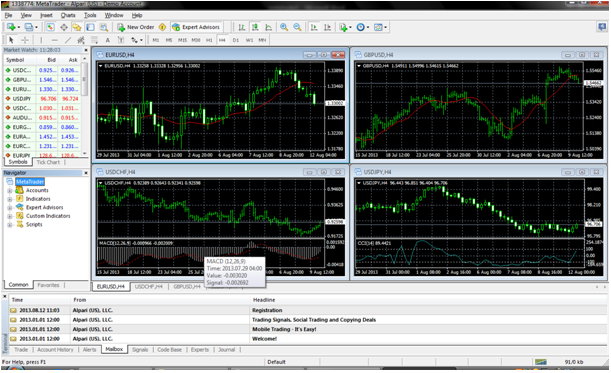Open a new chart from toolbar
Image resolution: width=611 pixels, height=373 pixels.
[x=11, y=27]
